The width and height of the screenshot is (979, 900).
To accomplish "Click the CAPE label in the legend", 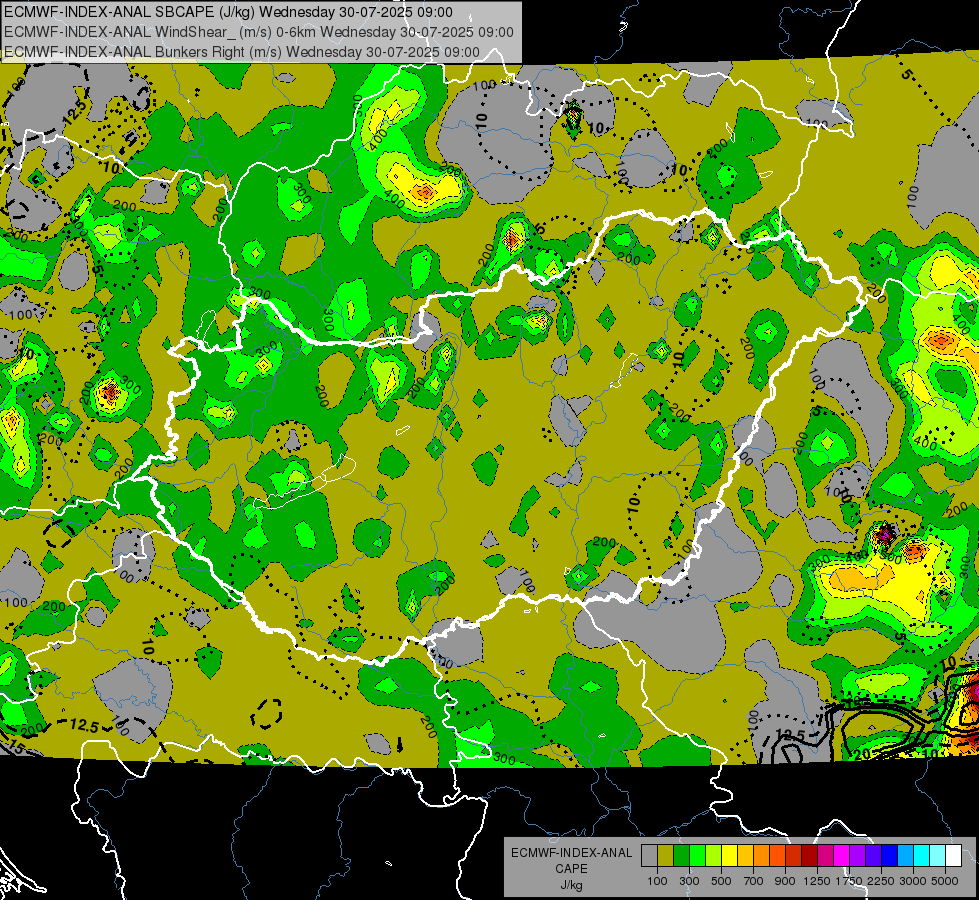I will [x=571, y=869].
